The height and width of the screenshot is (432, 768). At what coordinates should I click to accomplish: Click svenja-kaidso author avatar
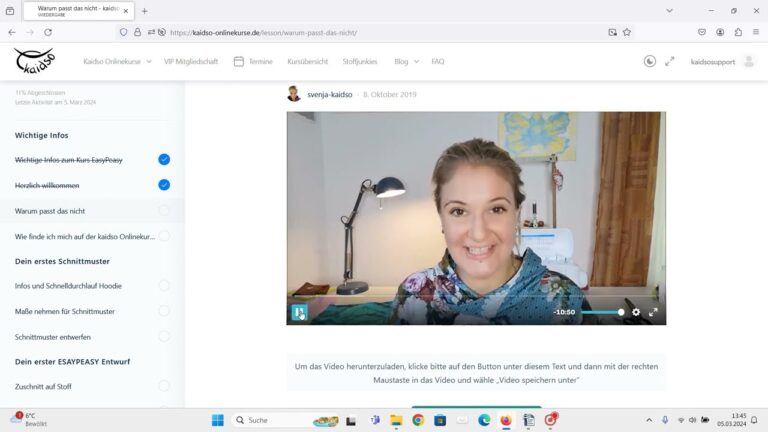pyautogui.click(x=294, y=94)
